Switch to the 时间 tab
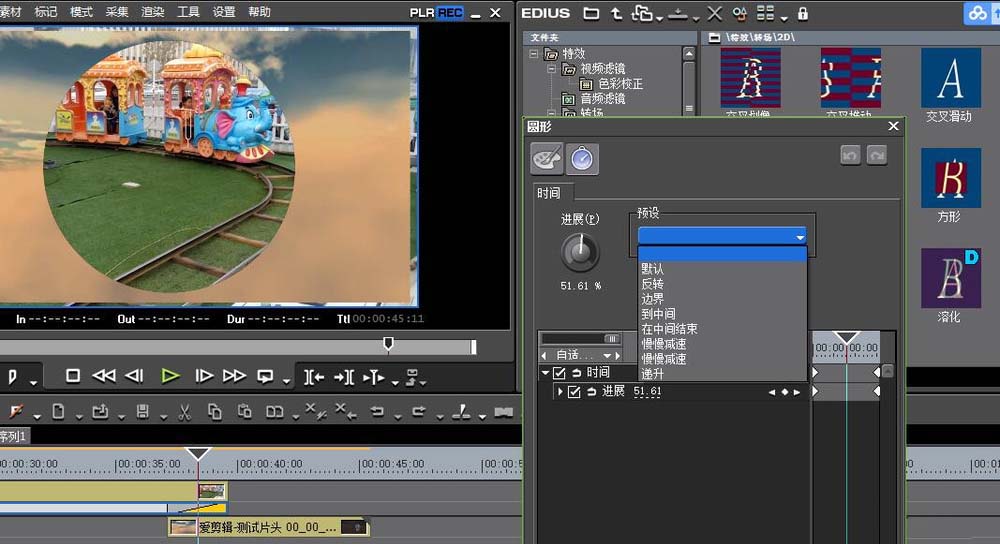 [x=552, y=193]
